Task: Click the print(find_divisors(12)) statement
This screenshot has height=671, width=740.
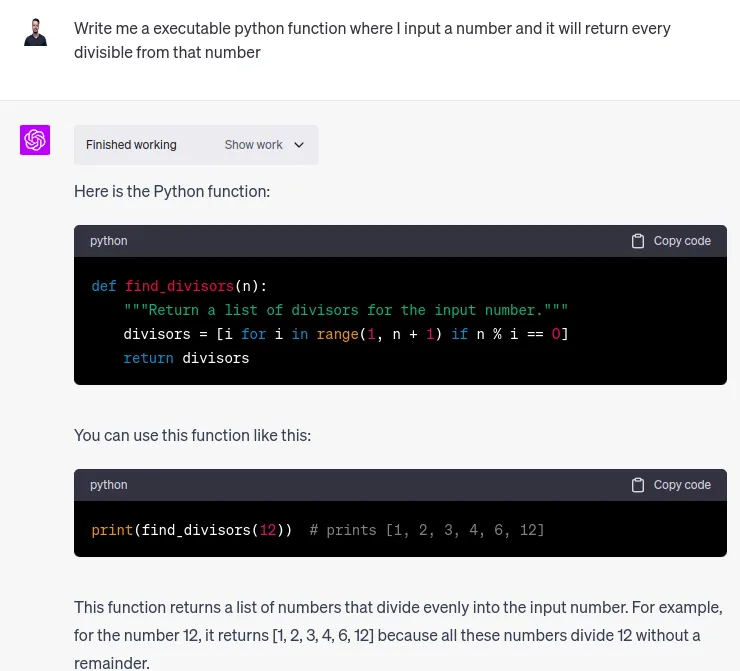Action: [192, 530]
